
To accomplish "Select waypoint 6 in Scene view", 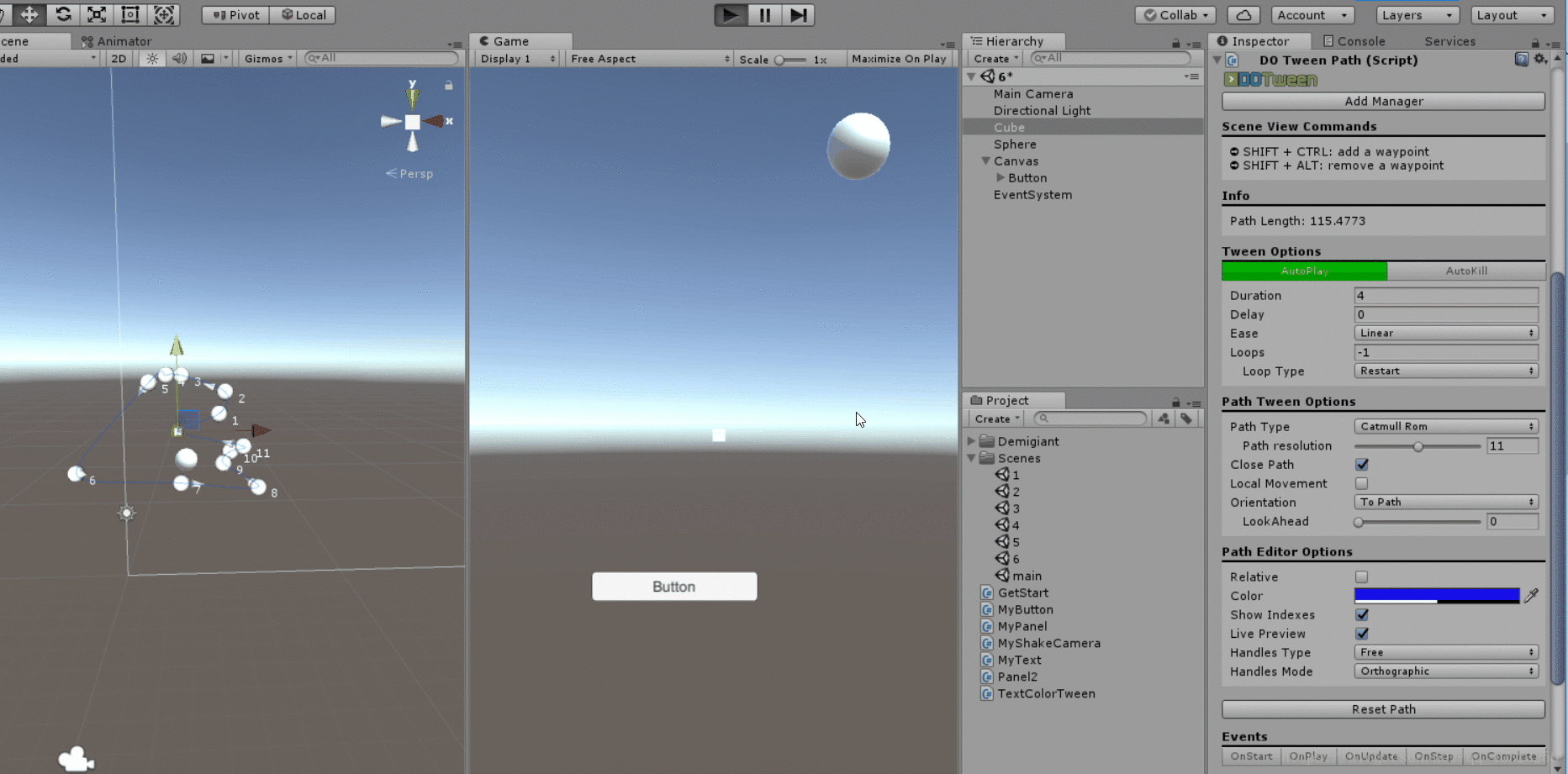I will click(x=77, y=474).
